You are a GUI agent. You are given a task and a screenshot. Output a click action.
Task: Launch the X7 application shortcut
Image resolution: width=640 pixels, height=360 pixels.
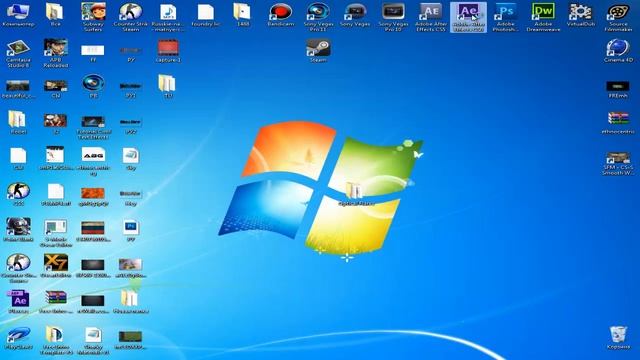click(x=56, y=266)
